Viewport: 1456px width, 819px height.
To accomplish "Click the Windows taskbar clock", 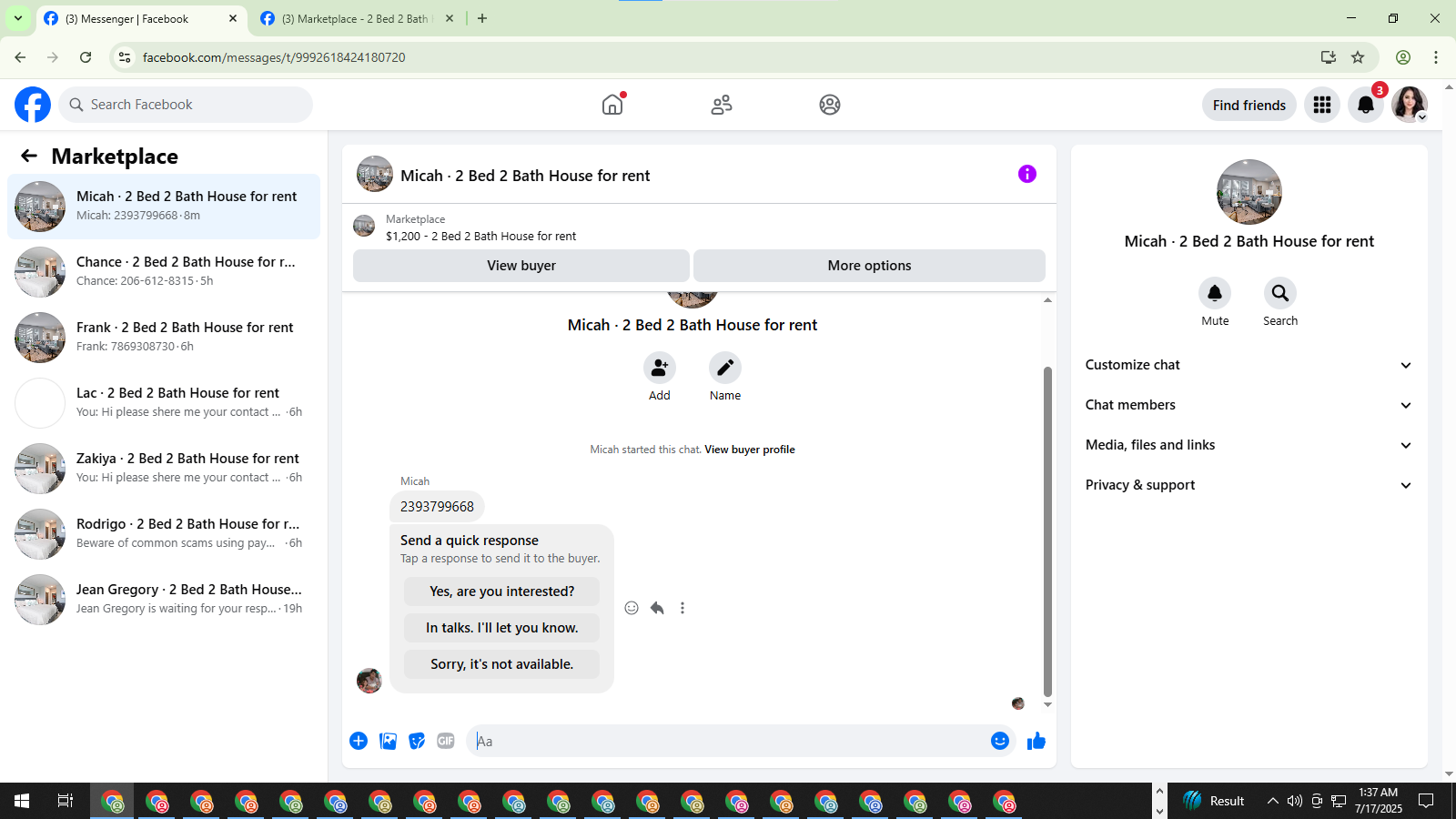I will click(x=1378, y=801).
